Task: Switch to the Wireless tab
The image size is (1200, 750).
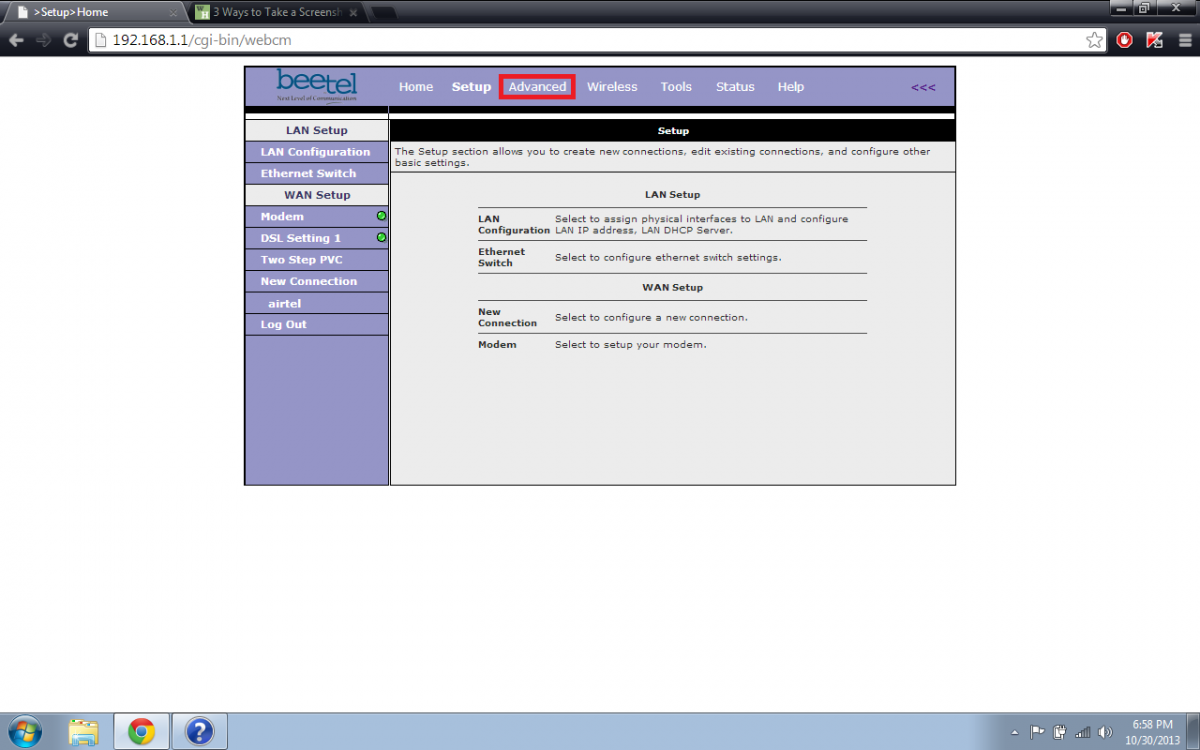Action: point(612,87)
